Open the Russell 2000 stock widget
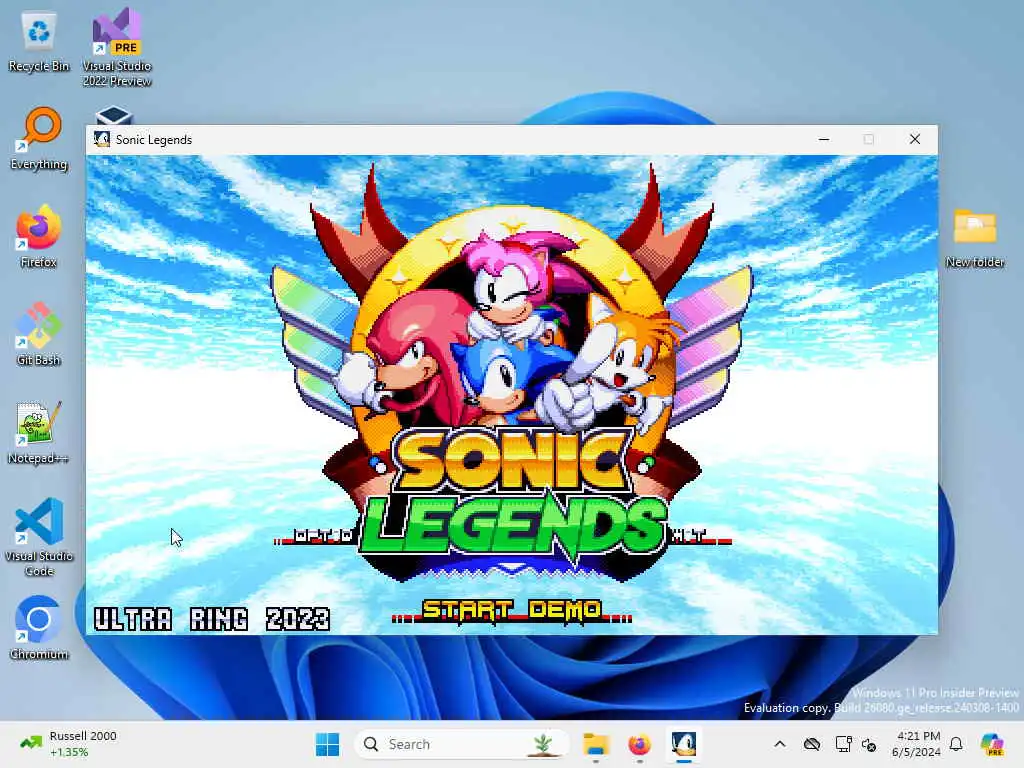 click(x=69, y=744)
